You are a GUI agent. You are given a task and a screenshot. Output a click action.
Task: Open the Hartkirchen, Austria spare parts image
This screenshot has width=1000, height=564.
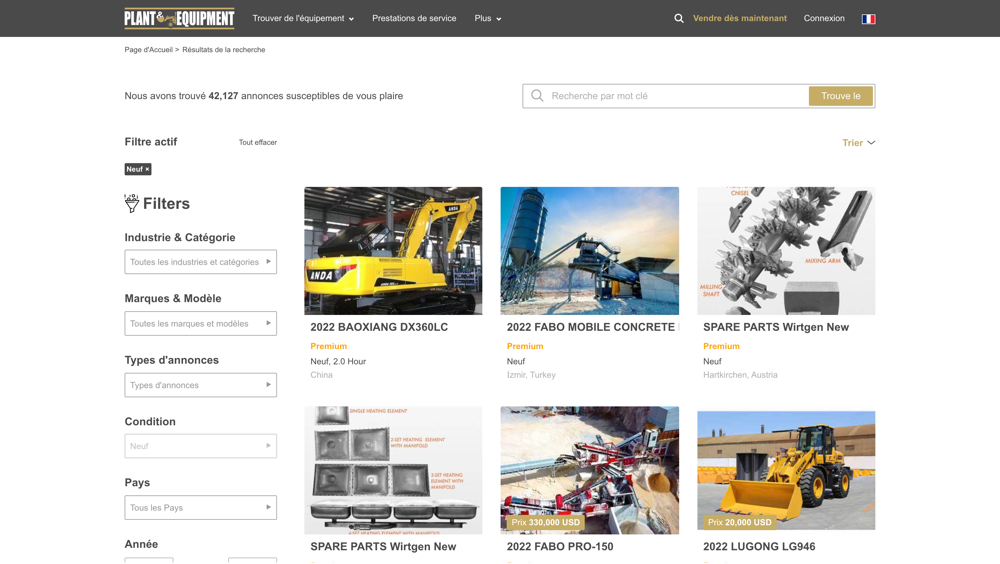pos(786,251)
